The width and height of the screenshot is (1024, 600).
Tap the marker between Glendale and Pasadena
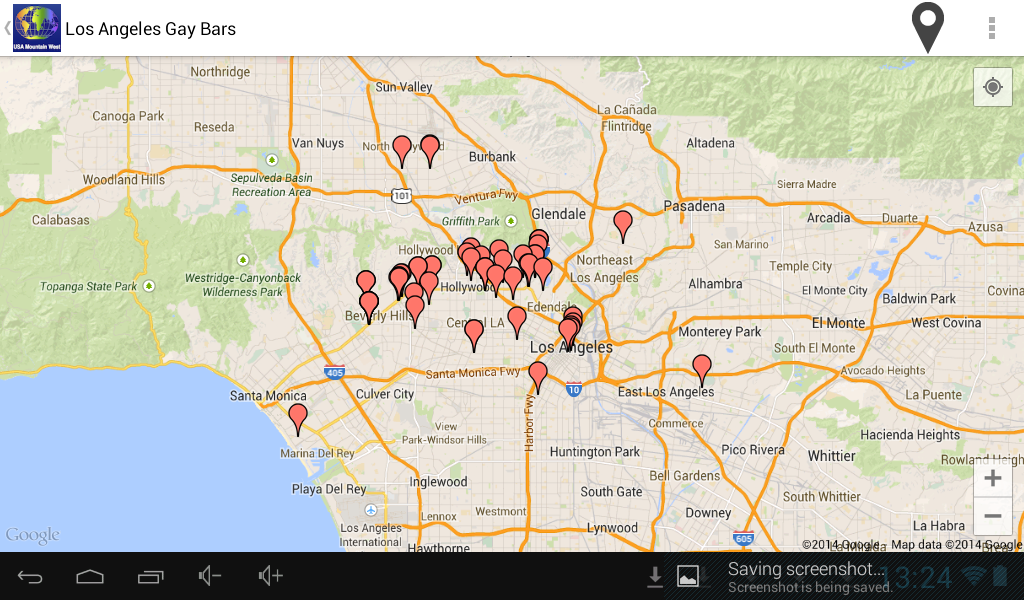pos(623,225)
